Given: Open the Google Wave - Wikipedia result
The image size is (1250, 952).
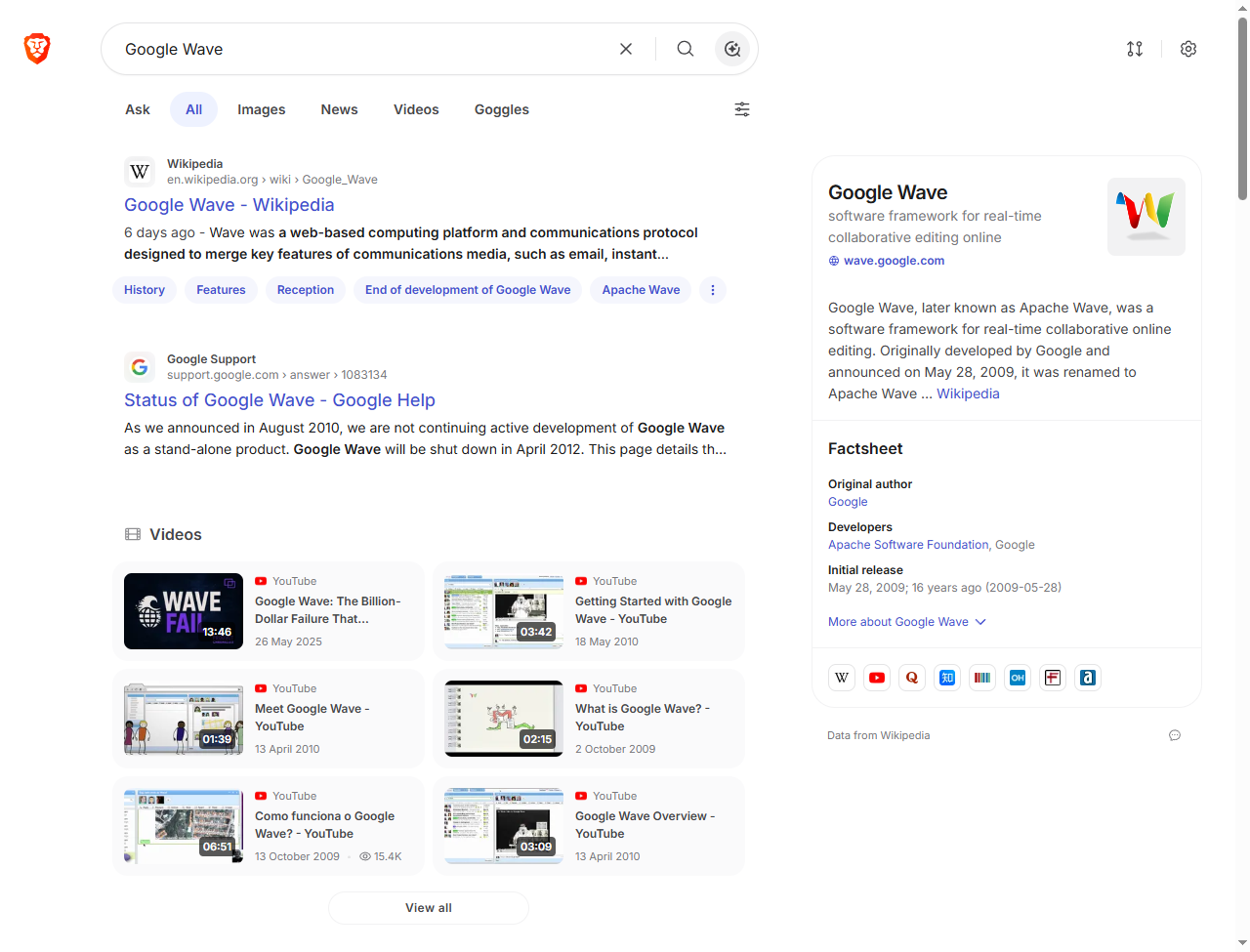Looking at the screenshot, I should click(x=229, y=205).
